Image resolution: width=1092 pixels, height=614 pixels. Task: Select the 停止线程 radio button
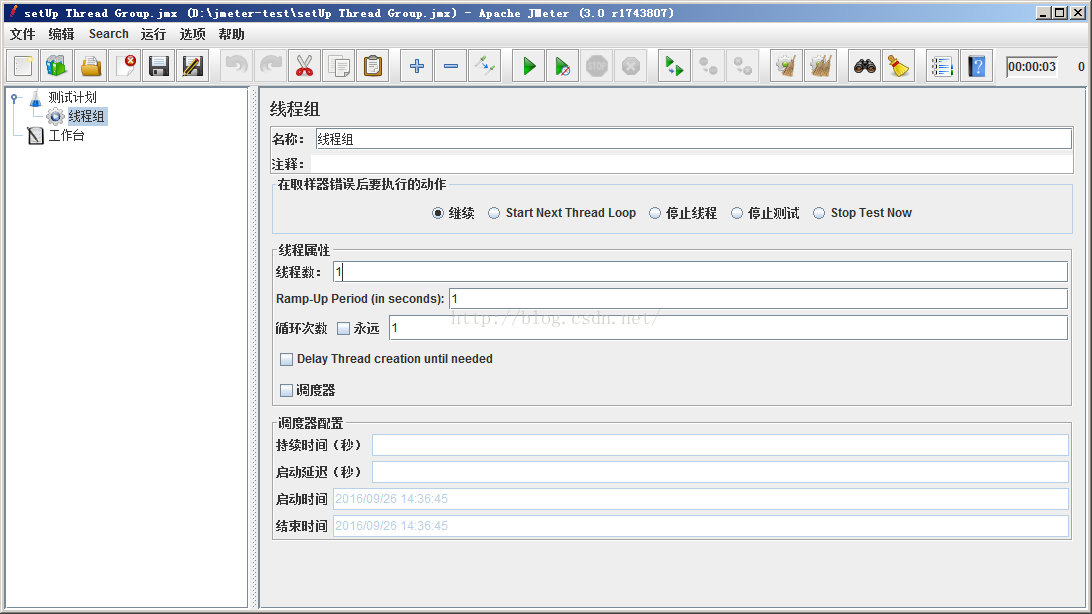click(655, 213)
